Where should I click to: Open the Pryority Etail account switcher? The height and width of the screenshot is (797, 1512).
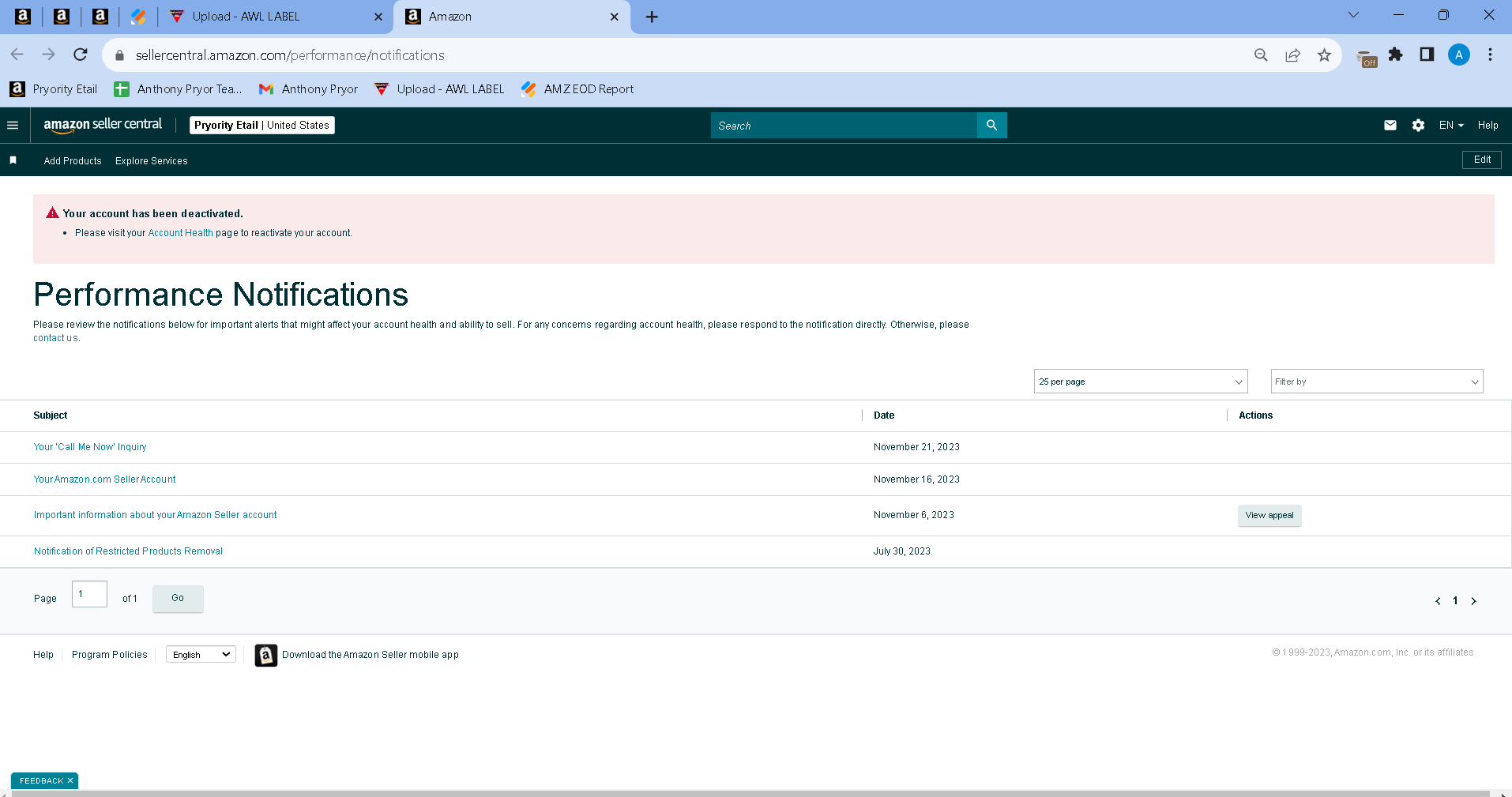tap(262, 125)
